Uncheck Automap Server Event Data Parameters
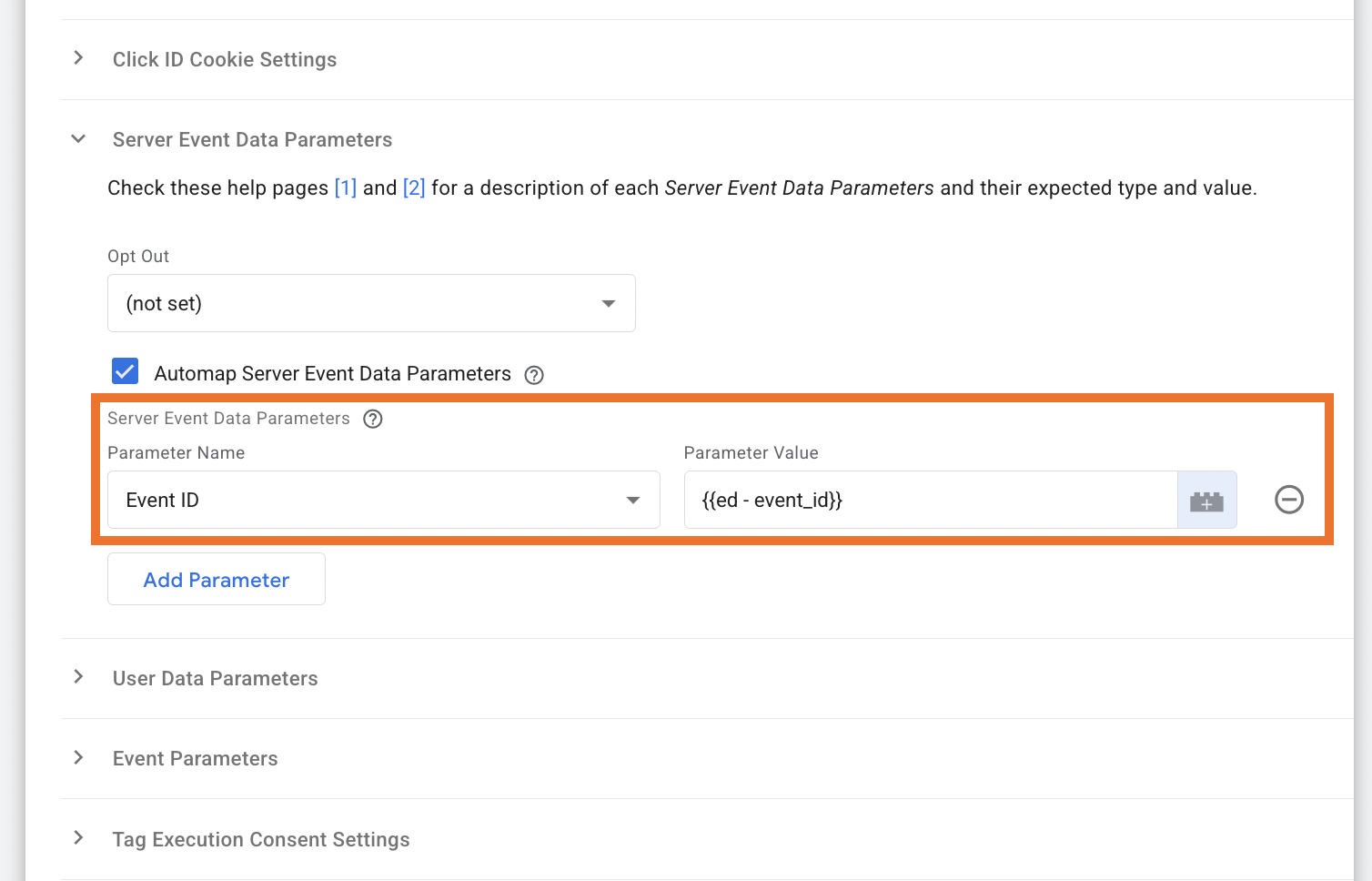Viewport: 1372px width, 881px height. click(x=125, y=371)
